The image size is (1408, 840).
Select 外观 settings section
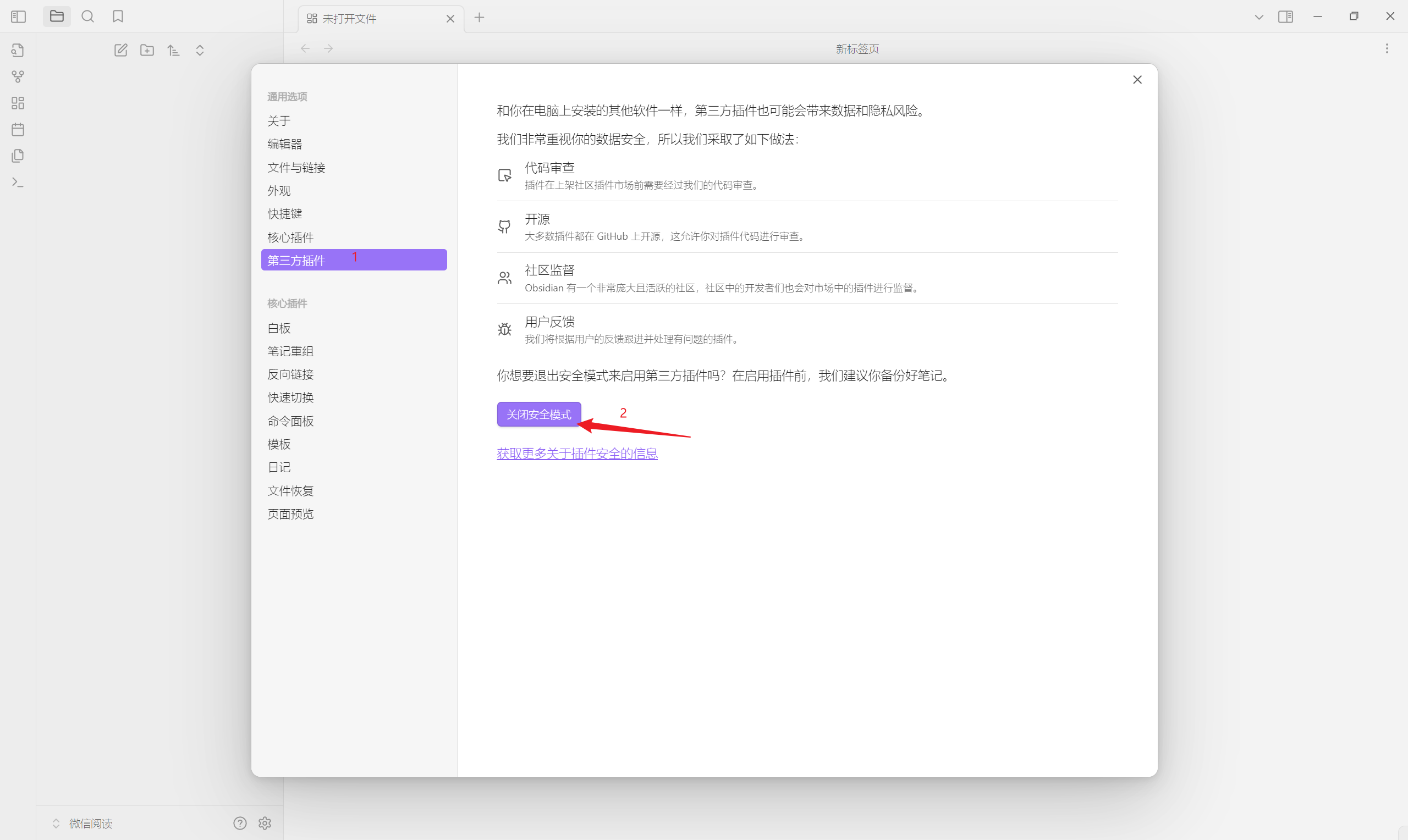pyautogui.click(x=279, y=191)
